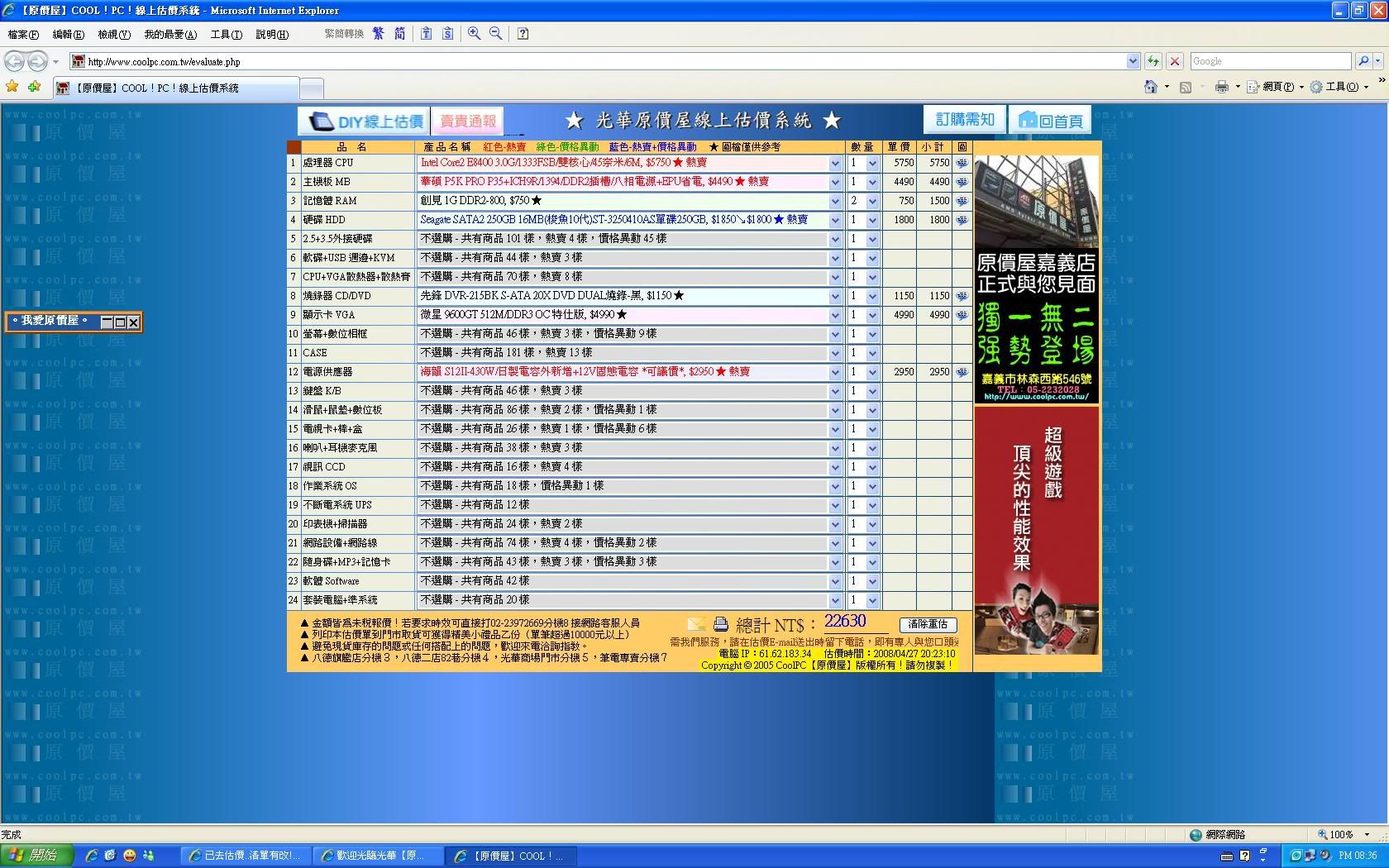1389x868 pixels.
Task: Open the CPU product dropdown
Action: point(835,163)
